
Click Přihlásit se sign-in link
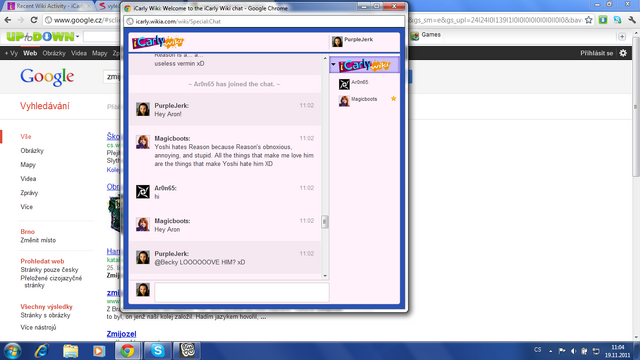tap(597, 53)
